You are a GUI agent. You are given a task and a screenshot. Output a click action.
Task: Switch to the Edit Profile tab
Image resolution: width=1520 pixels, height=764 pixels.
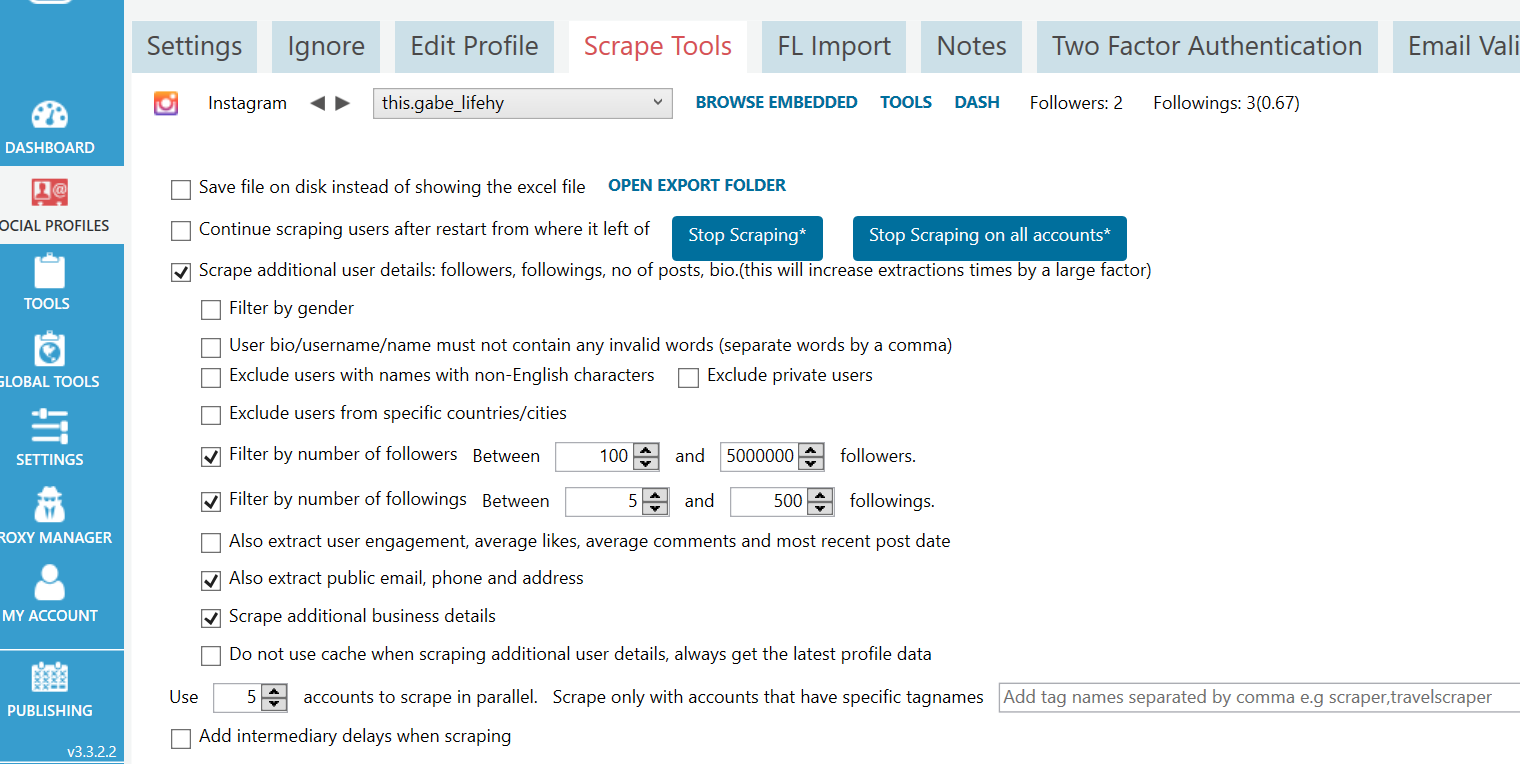474,47
